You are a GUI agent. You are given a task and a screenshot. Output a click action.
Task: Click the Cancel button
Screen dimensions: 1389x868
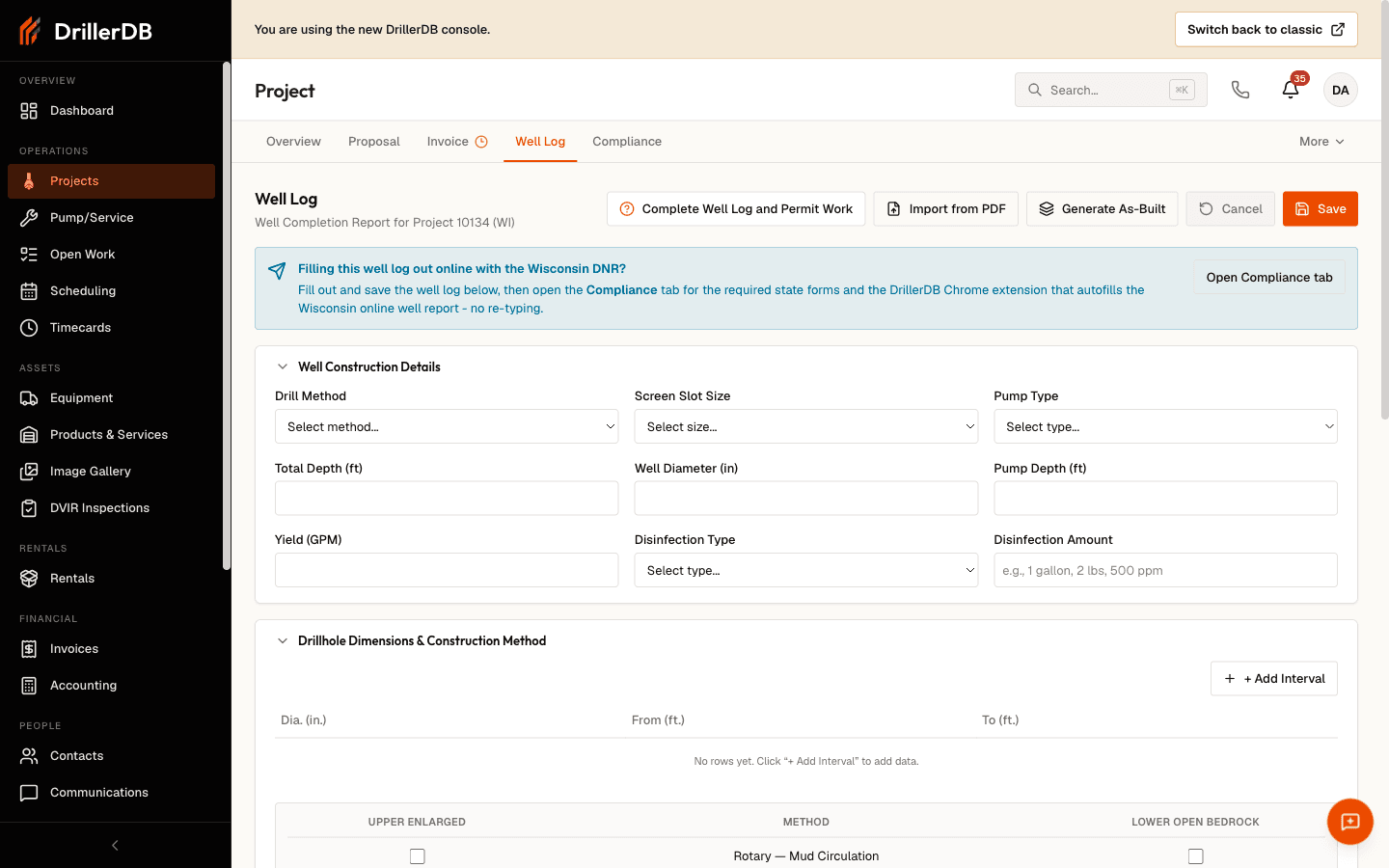1230,209
